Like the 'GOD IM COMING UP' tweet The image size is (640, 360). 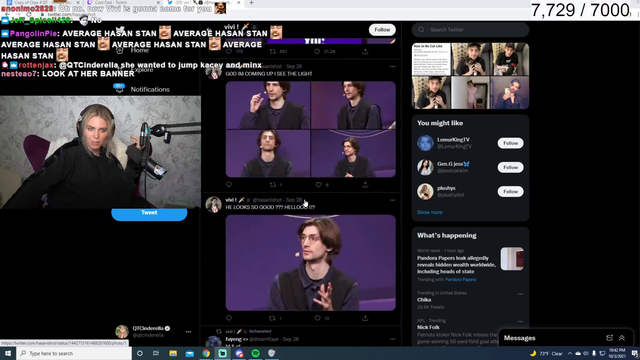(x=318, y=184)
